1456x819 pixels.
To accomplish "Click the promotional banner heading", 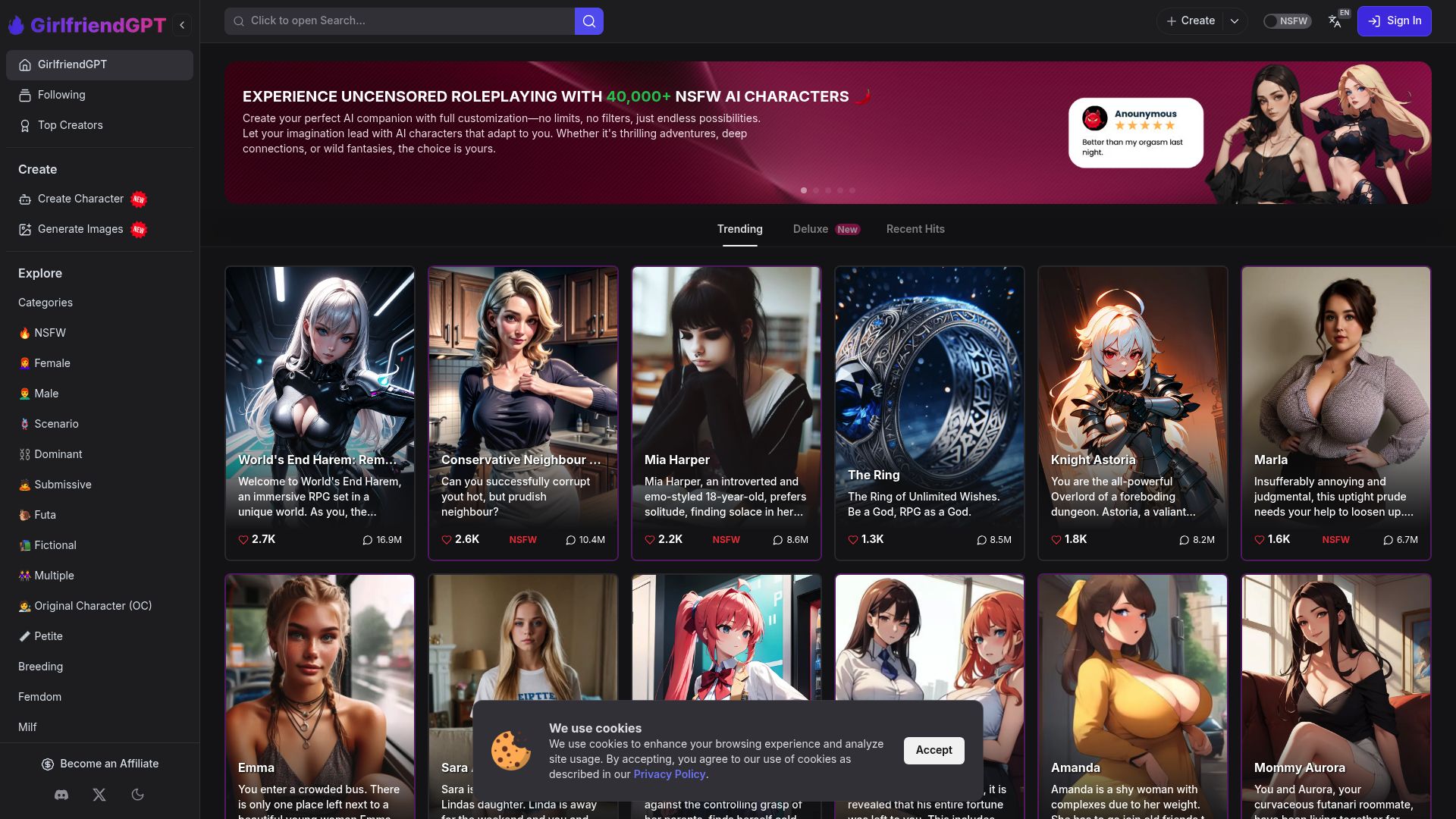I will (x=557, y=96).
